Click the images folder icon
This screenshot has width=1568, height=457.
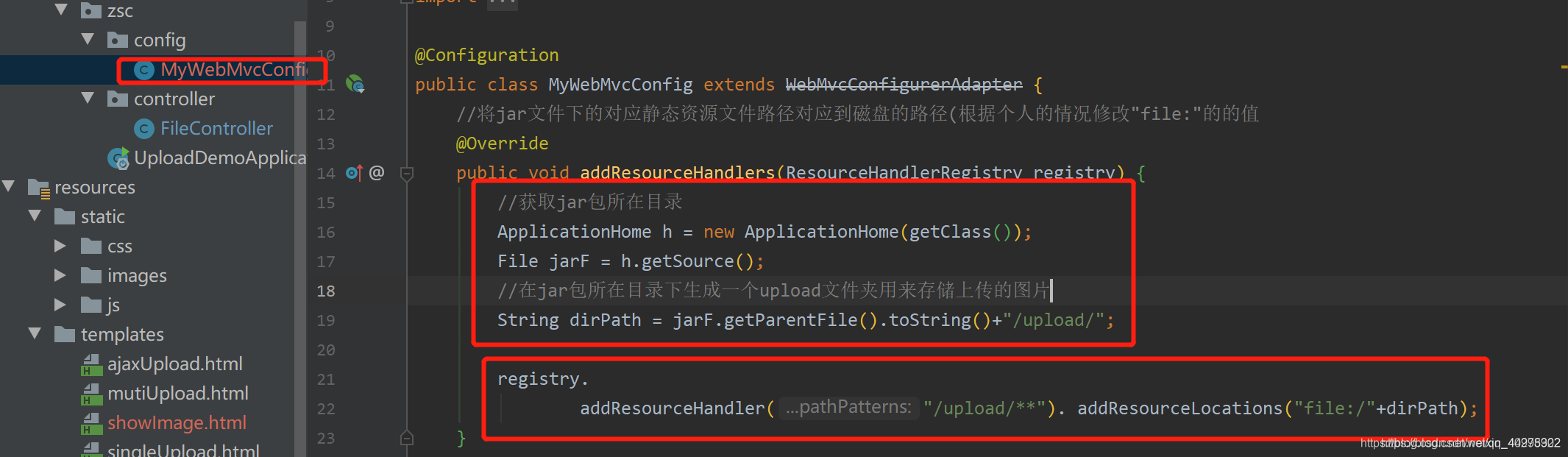(x=91, y=275)
